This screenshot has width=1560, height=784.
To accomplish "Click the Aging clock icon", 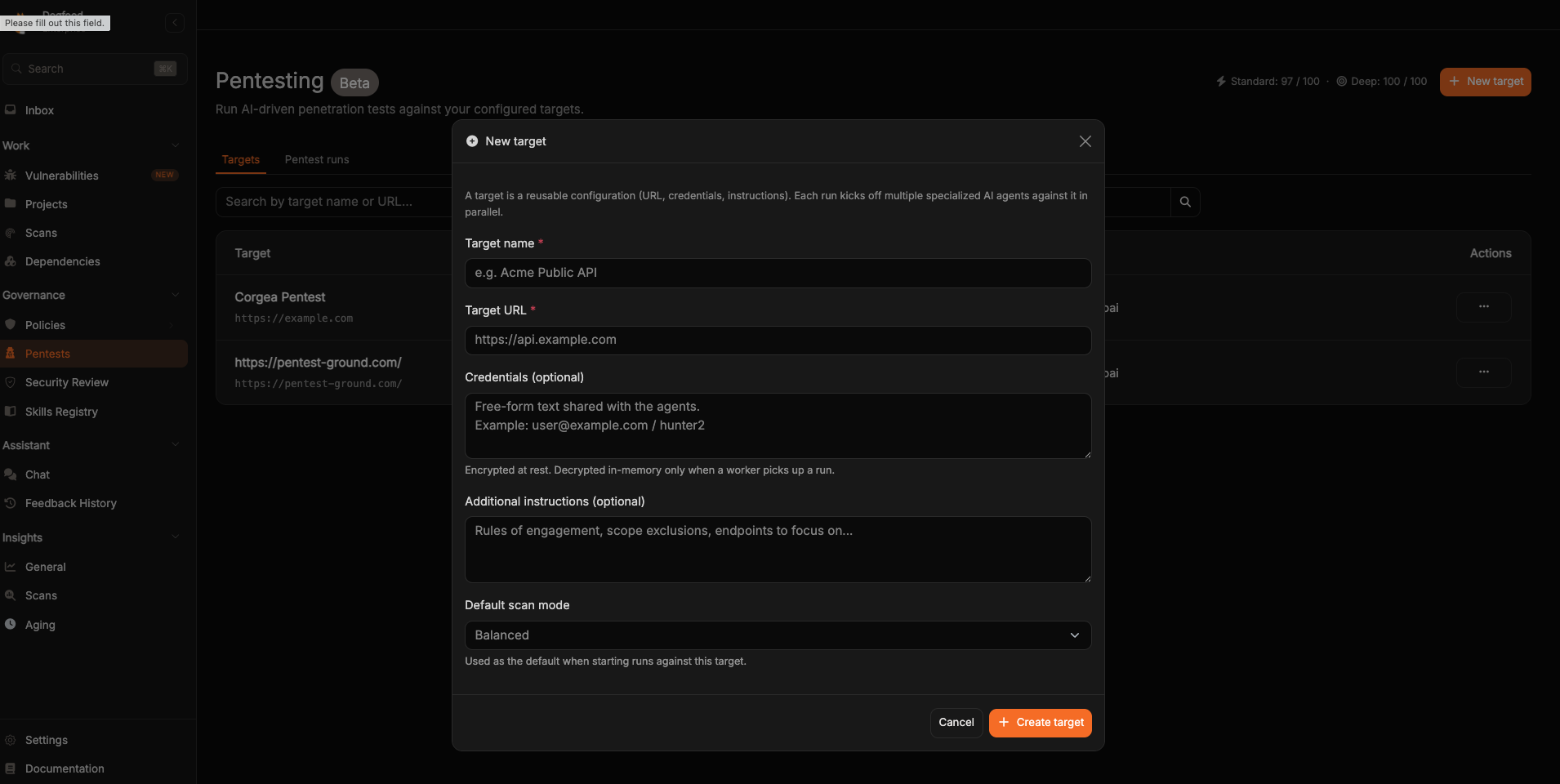I will pyautogui.click(x=10, y=624).
